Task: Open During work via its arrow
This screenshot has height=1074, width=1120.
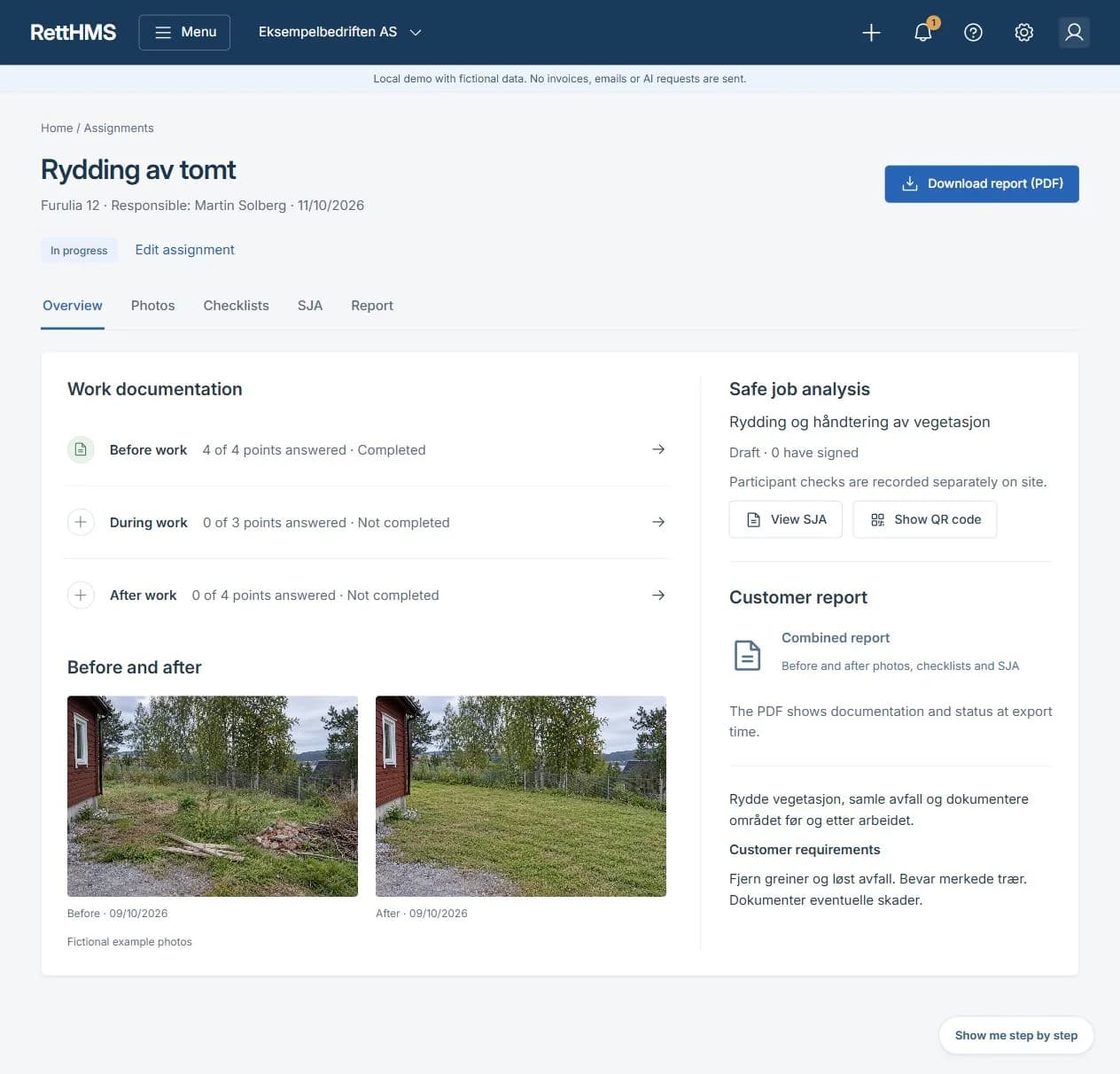Action: tap(658, 522)
